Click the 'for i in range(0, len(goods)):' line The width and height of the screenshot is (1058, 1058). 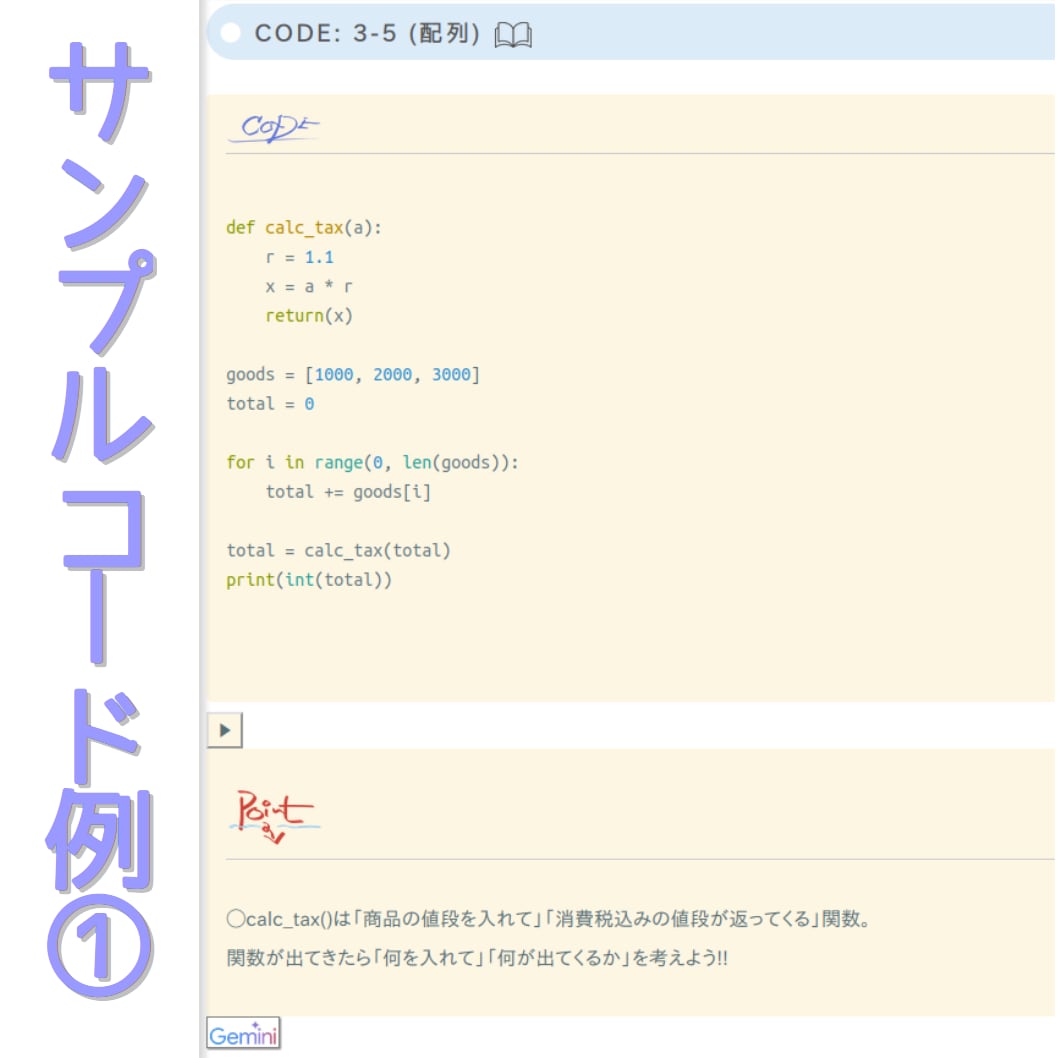pos(372,462)
